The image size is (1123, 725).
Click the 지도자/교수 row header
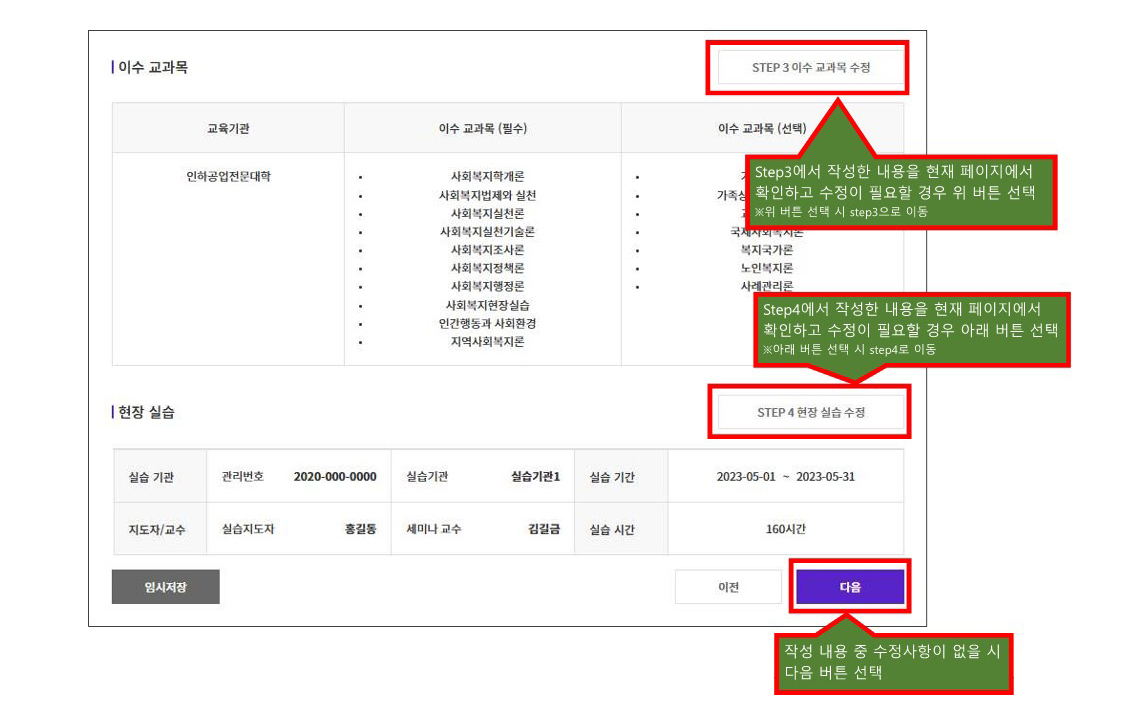click(157, 529)
